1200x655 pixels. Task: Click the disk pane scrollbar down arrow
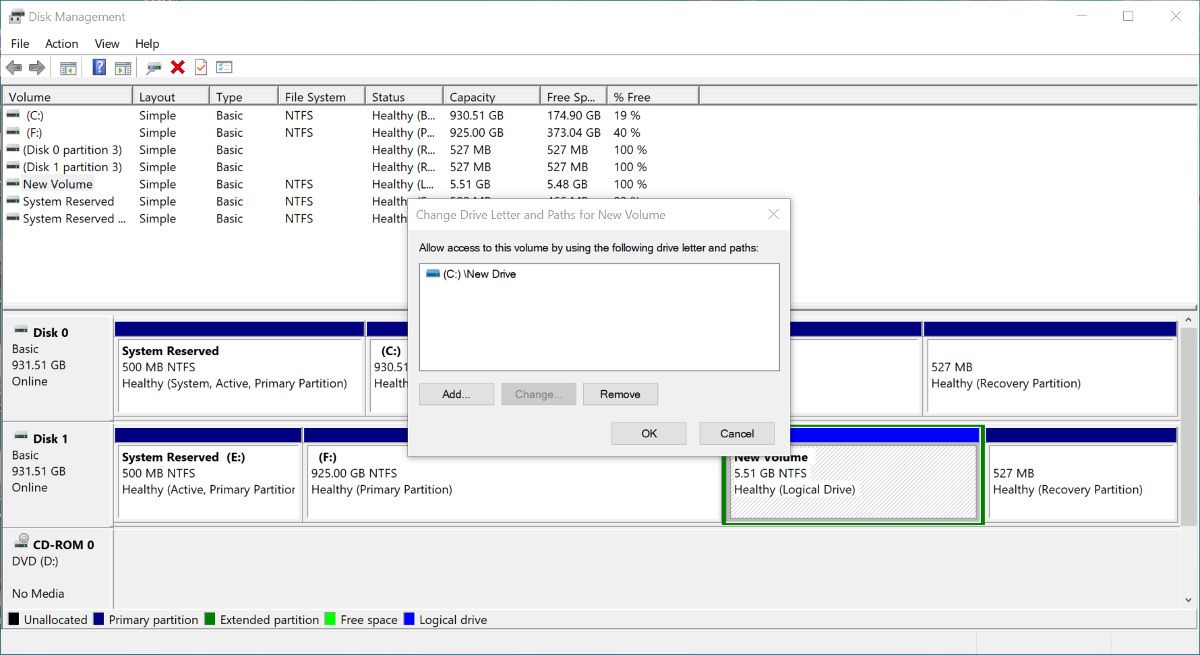(1189, 599)
